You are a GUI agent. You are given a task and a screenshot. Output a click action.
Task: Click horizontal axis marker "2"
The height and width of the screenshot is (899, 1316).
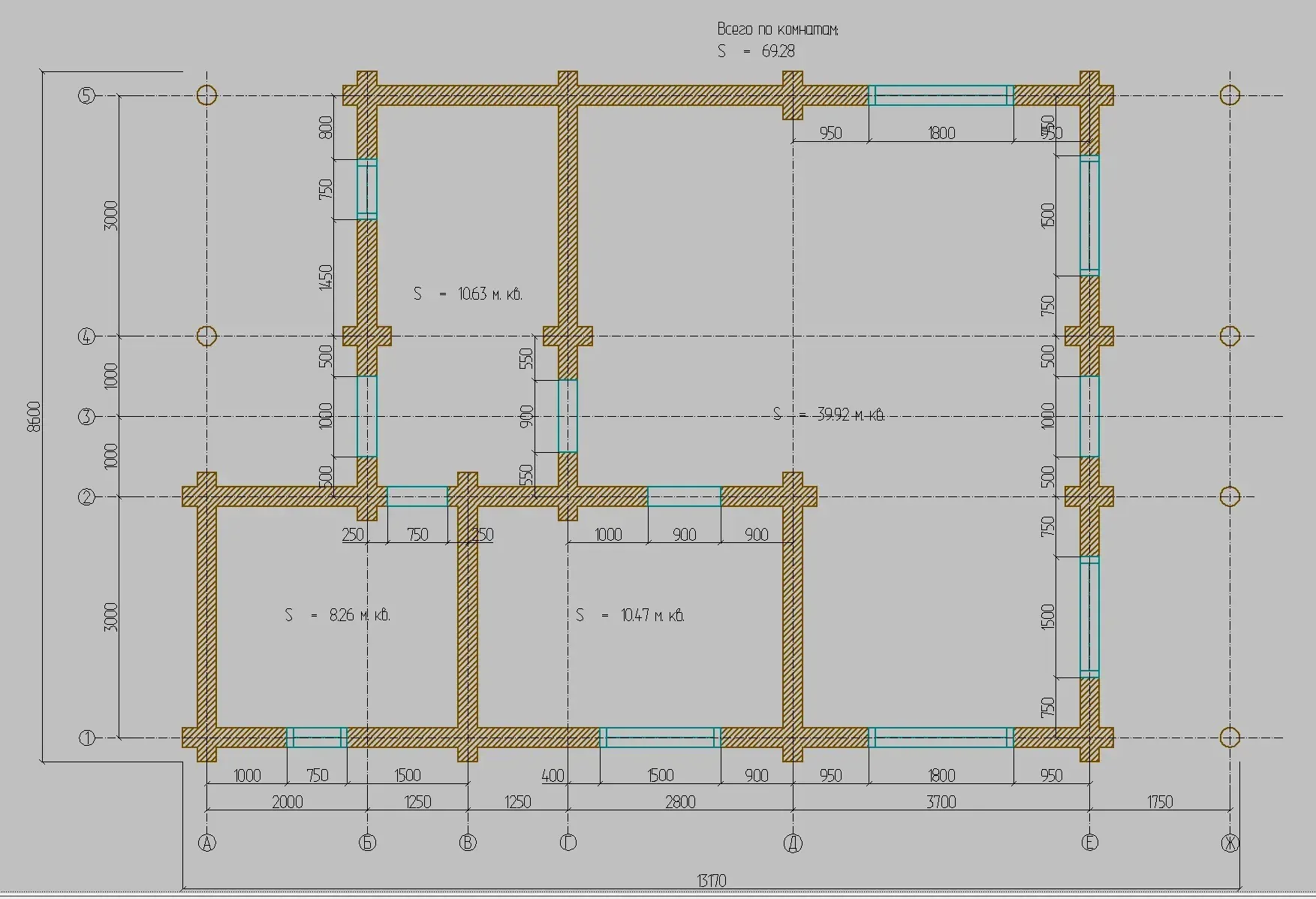point(86,496)
